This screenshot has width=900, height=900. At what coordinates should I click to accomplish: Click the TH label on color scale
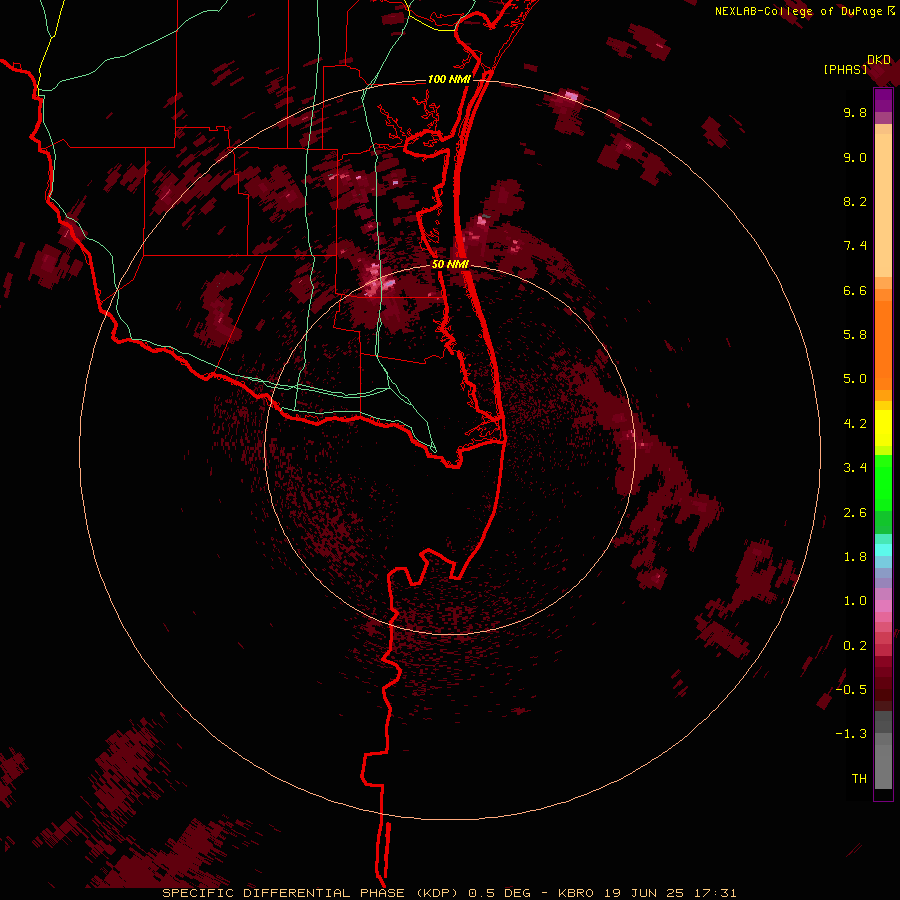(859, 779)
